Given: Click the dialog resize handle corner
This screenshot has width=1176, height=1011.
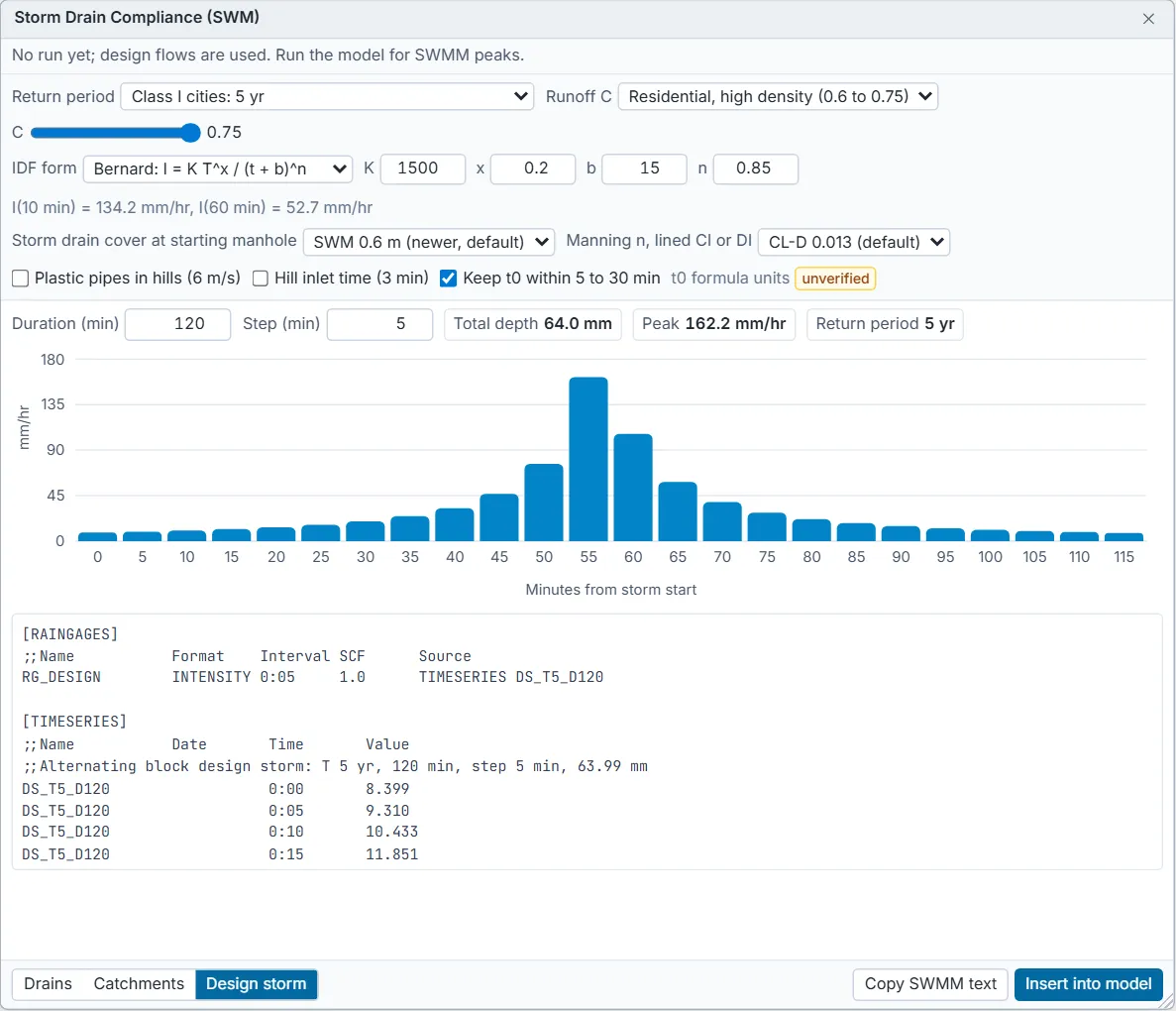Looking at the screenshot, I should 1167,1002.
